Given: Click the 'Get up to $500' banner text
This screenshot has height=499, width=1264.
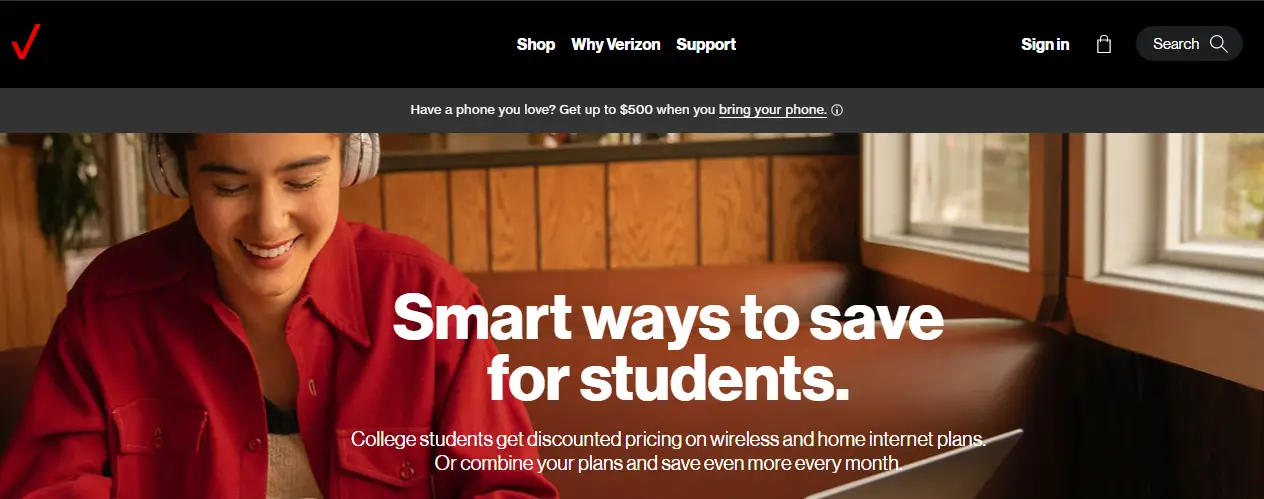Looking at the screenshot, I should (605, 110).
